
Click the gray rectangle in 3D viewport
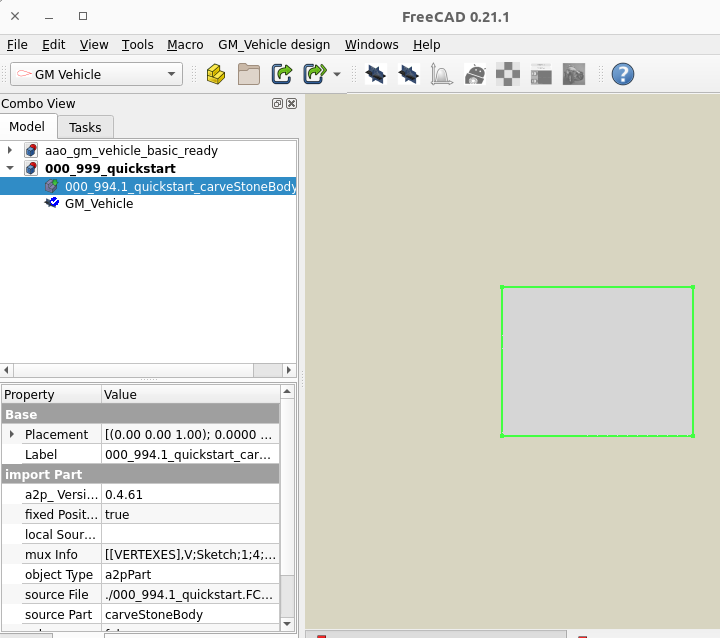point(597,361)
